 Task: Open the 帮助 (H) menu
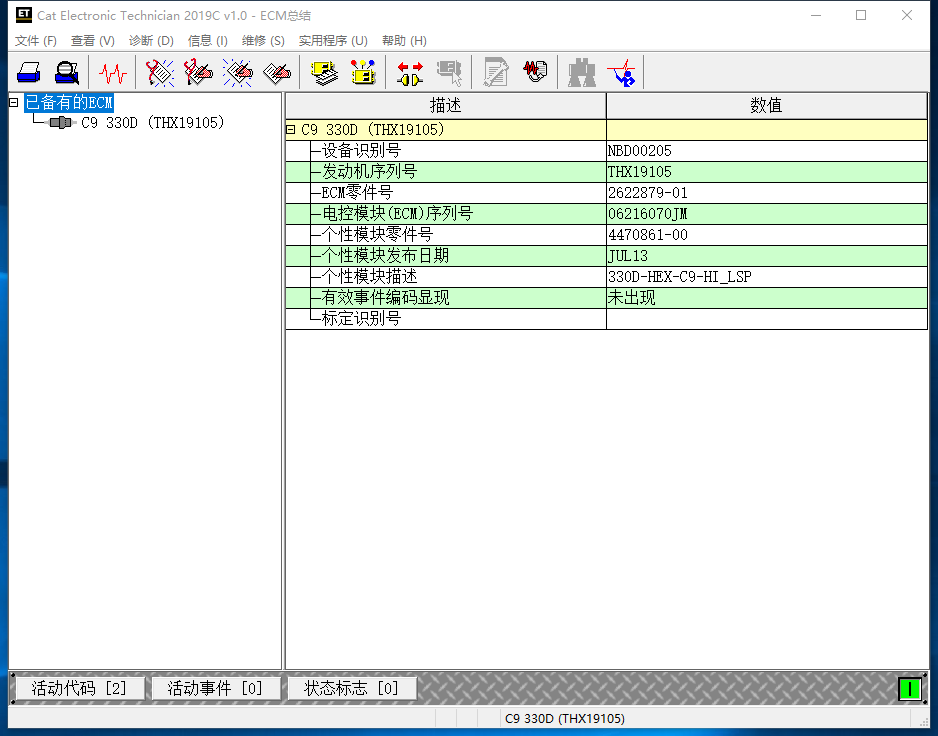[404, 41]
